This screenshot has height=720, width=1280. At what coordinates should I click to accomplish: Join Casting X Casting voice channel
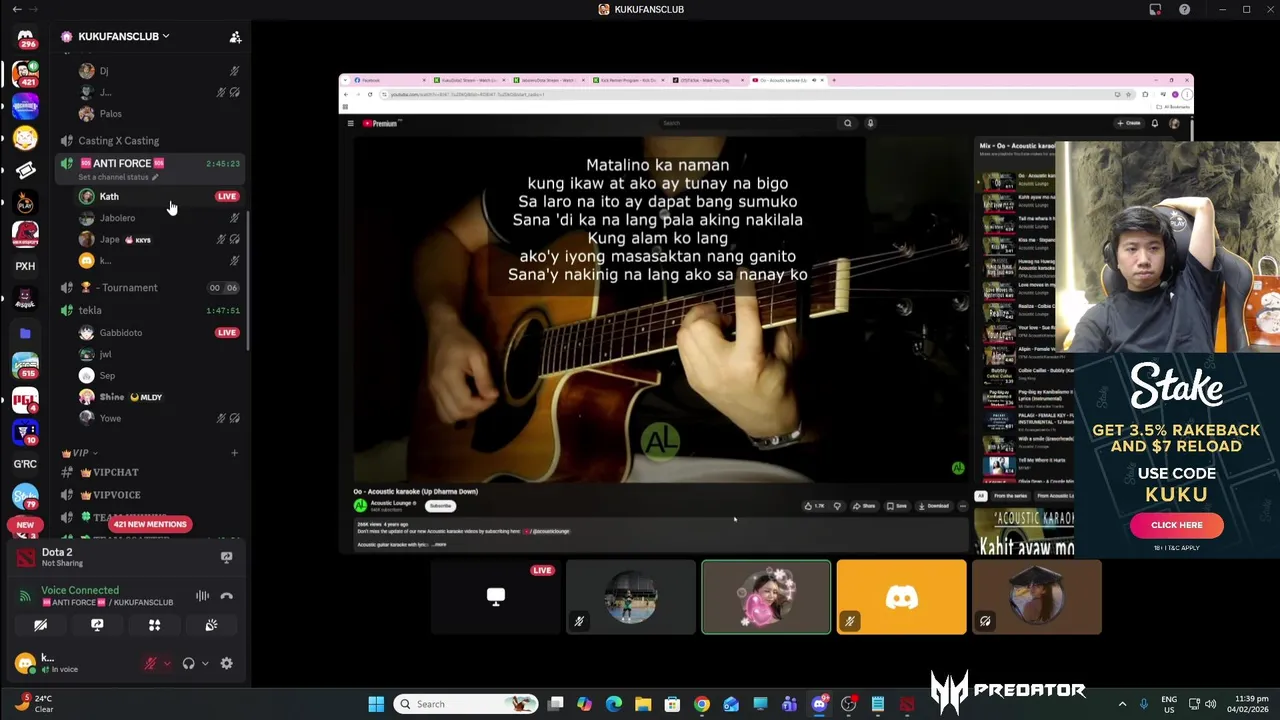118,141
